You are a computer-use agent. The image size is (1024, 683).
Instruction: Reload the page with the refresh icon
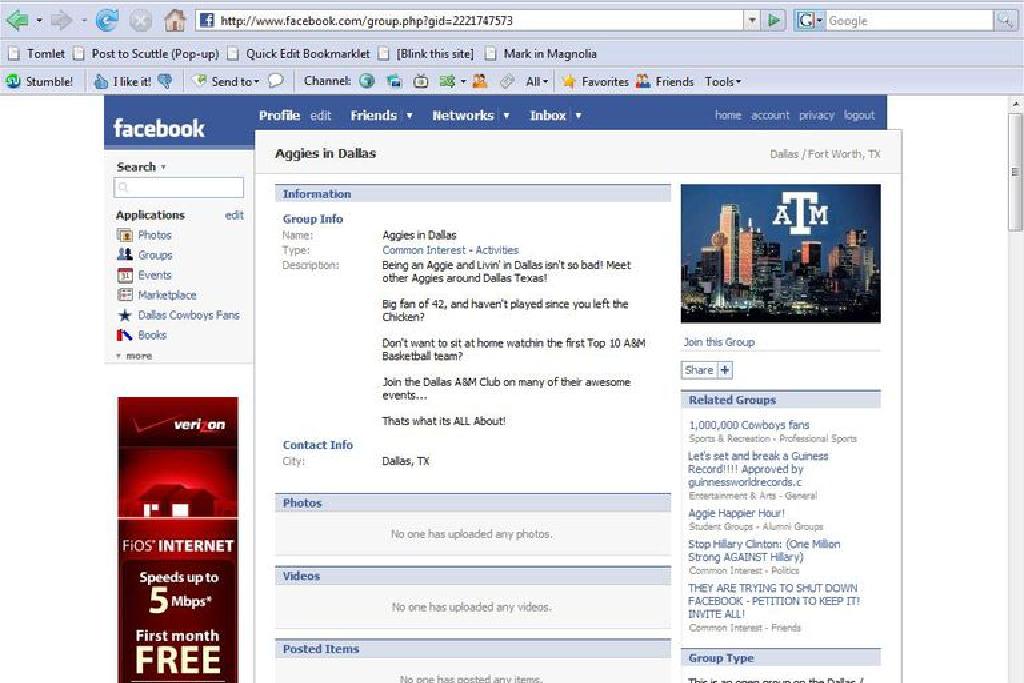point(106,21)
